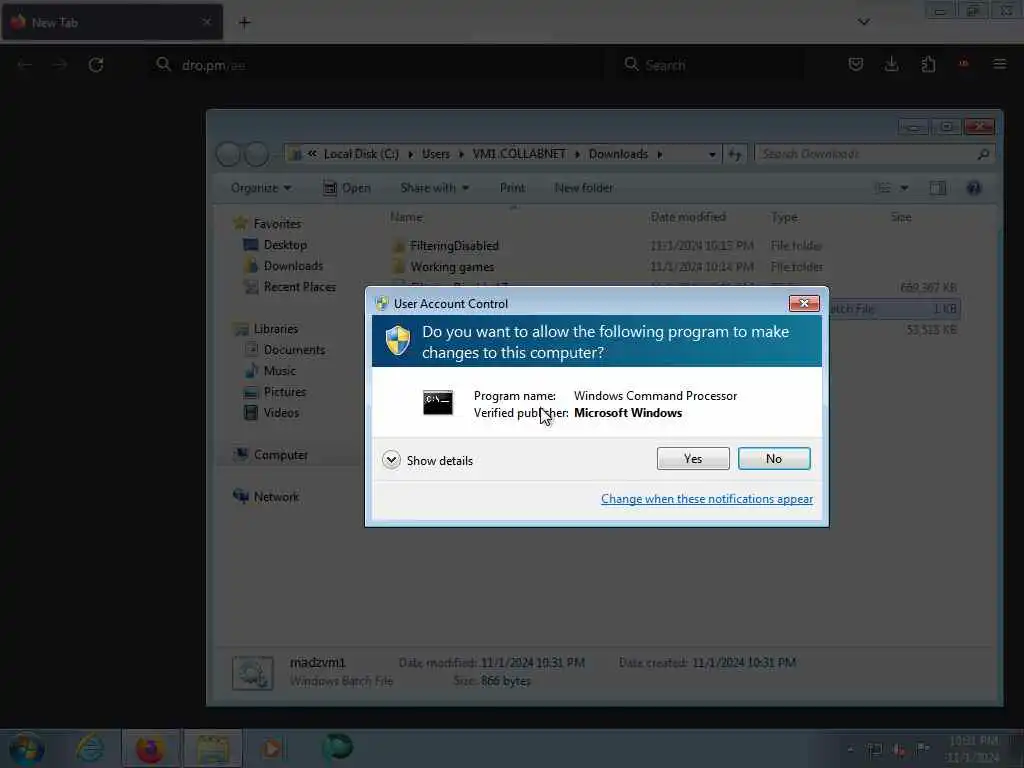Close the User Account Control dialog
Viewport: 1024px width, 768px height.
[x=804, y=303]
